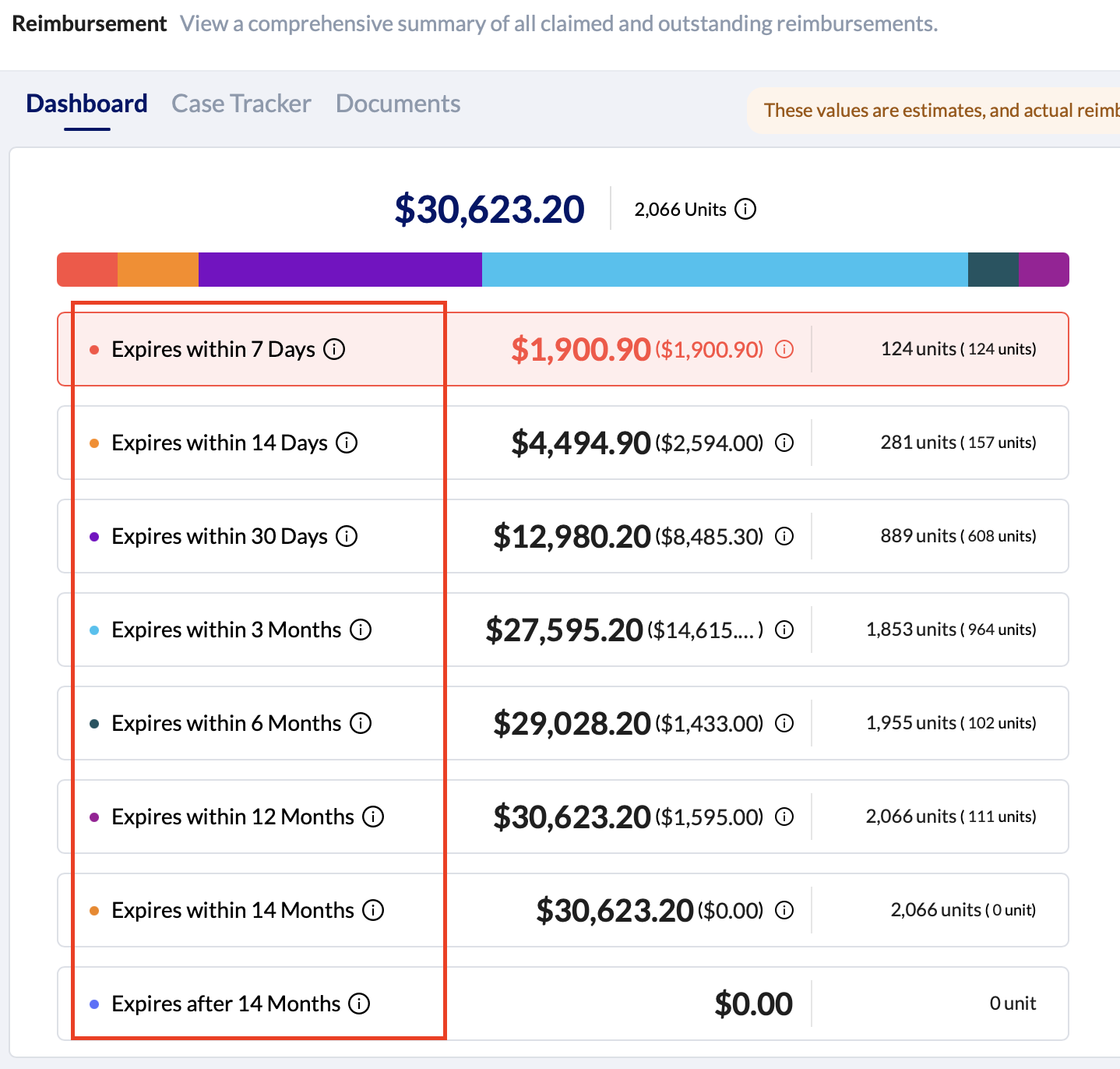This screenshot has width=1120, height=1069.
Task: Click info icon beside Expires within 6 Months
Action: tap(361, 723)
